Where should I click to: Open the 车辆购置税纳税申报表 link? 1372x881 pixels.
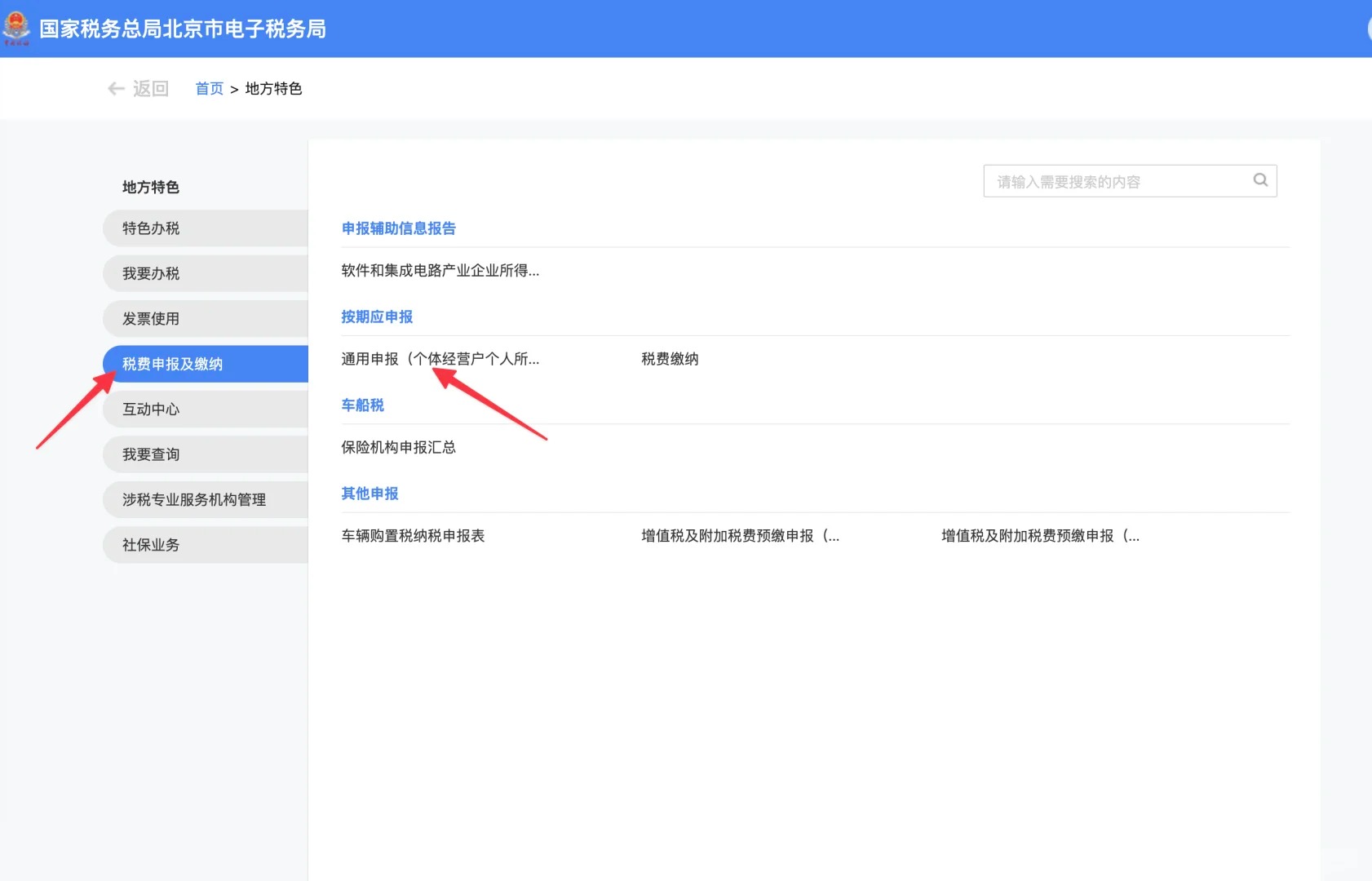tap(413, 536)
